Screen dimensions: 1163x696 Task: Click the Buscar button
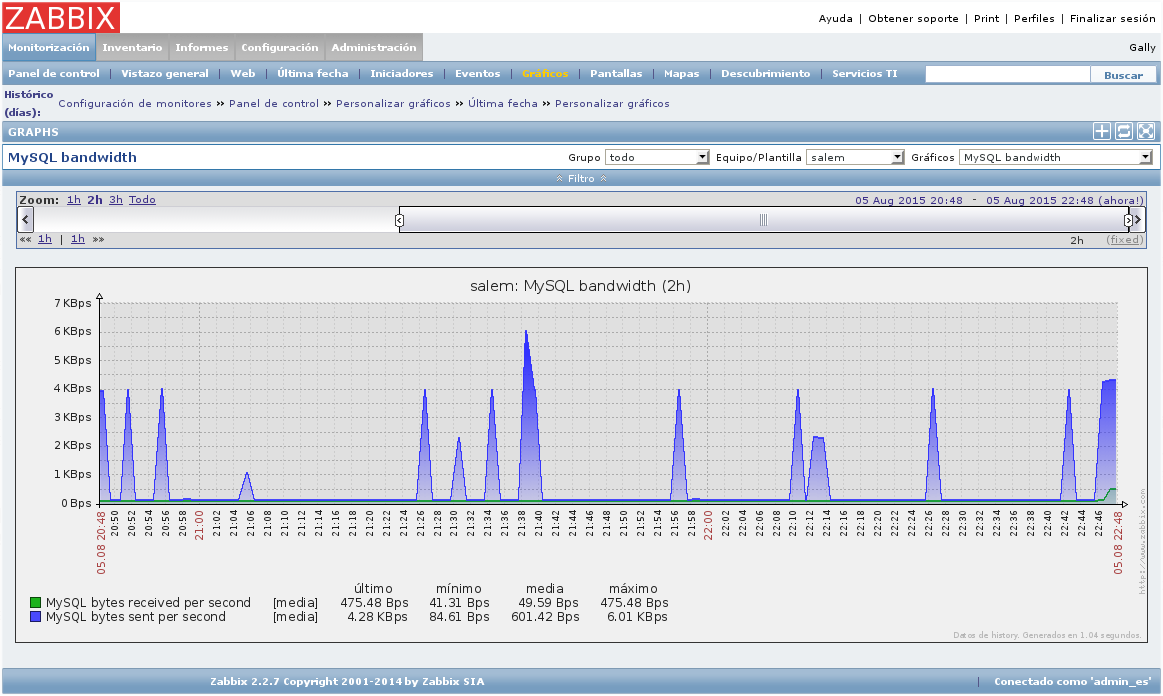1123,74
